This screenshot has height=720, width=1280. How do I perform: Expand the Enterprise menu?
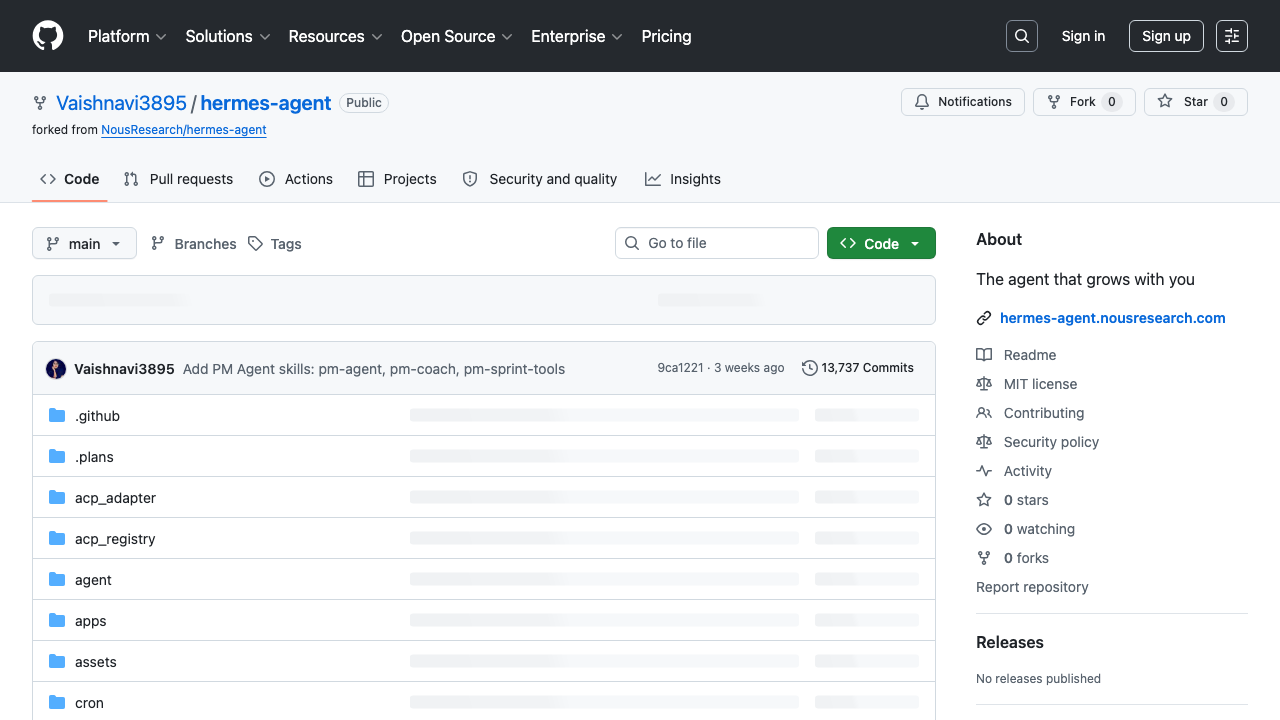(x=577, y=36)
